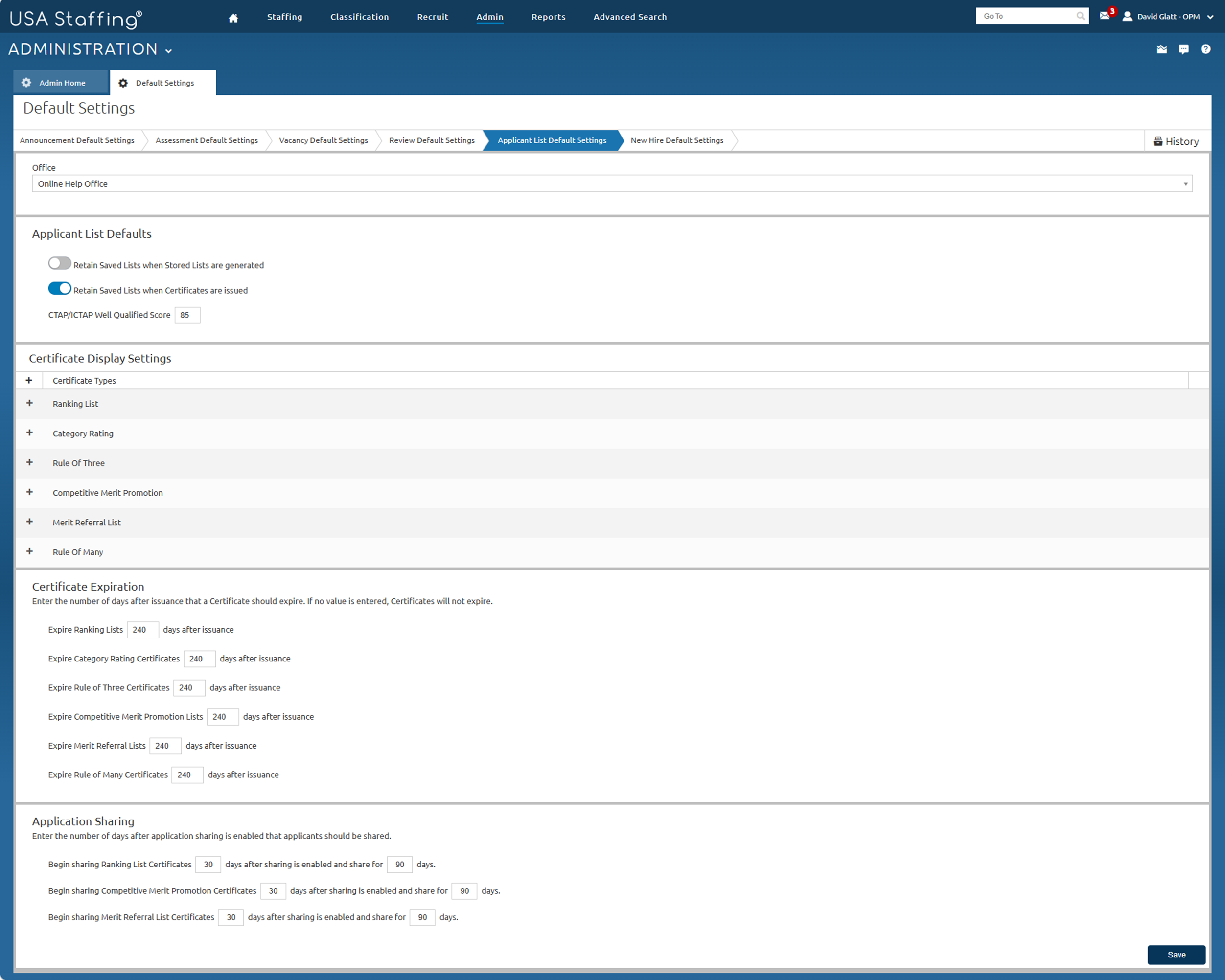Click the gear icon on Admin Home tab
The height and width of the screenshot is (980, 1225).
(26, 83)
